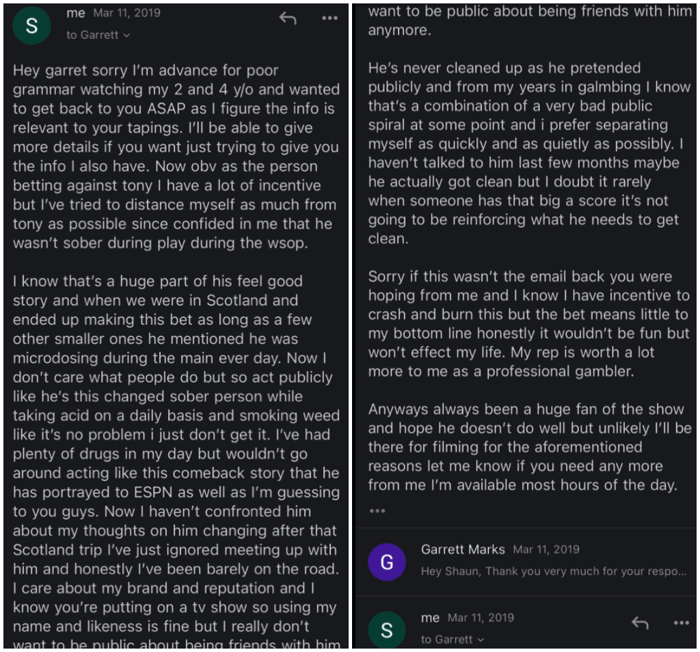700x652 pixels.
Task: Show trimmed content via ellipsis below email
Action: tap(377, 511)
